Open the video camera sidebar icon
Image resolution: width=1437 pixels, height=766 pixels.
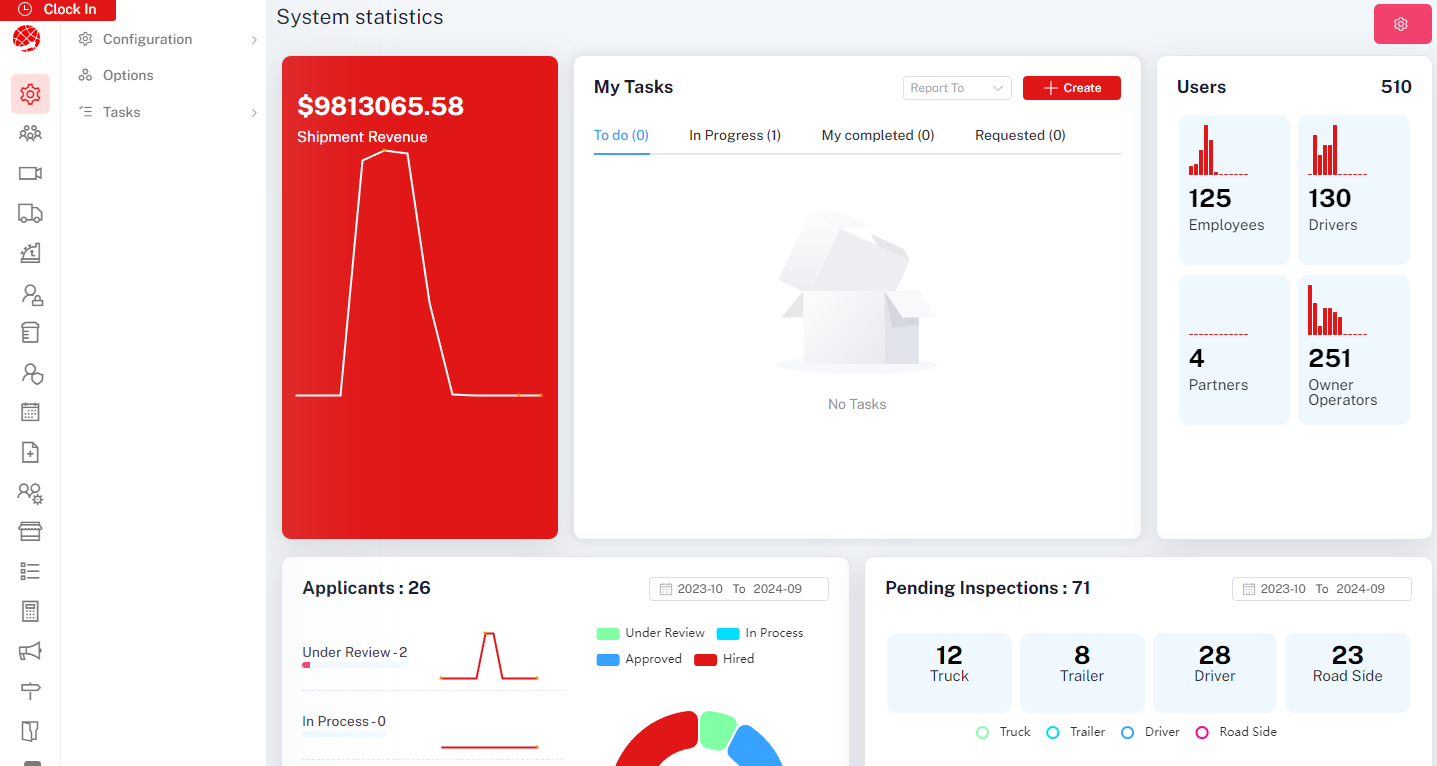30,173
